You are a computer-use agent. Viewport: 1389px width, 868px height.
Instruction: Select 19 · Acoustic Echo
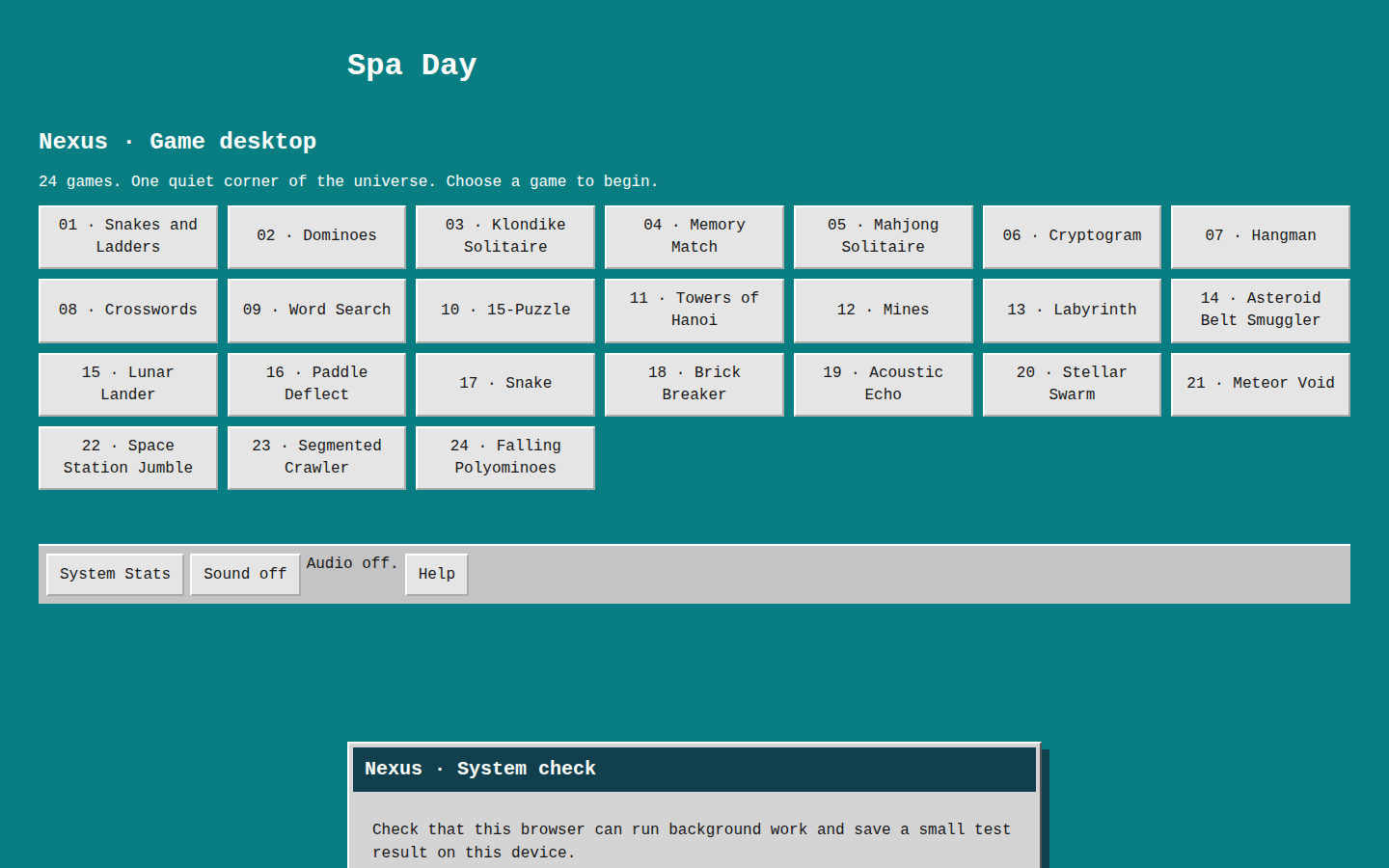[x=883, y=384]
